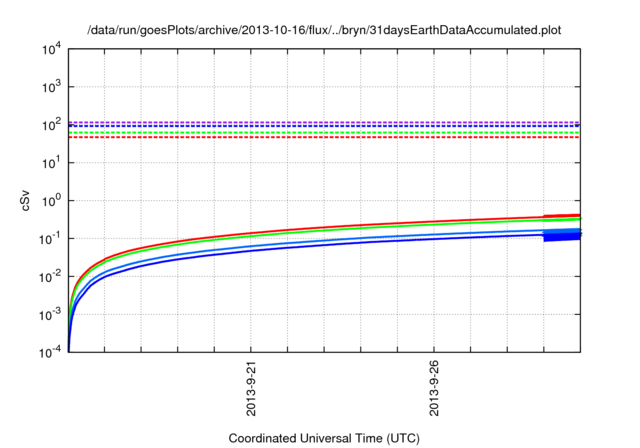
Task: Click the 10^-1 y-axis label
Action: 50,238
